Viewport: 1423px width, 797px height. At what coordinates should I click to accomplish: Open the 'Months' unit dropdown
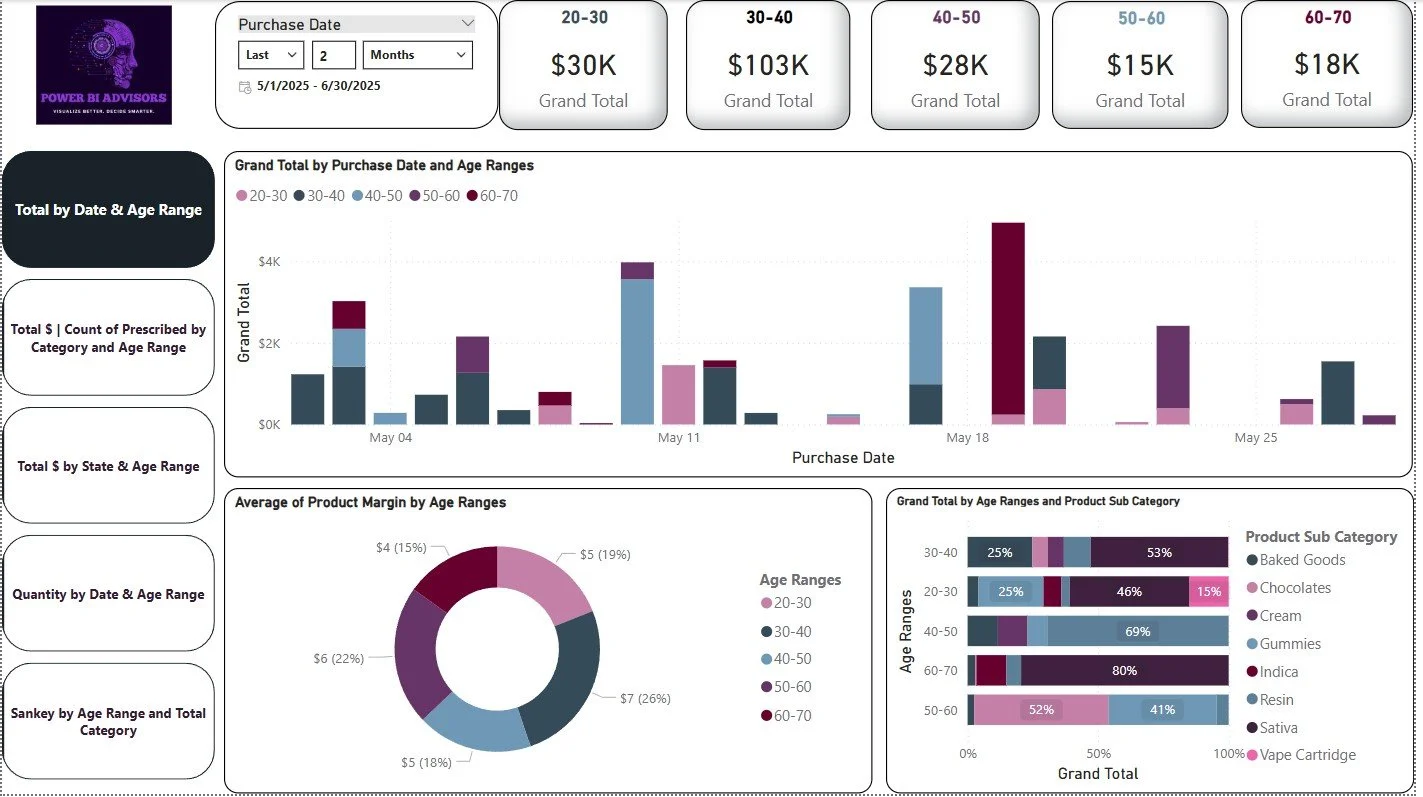click(417, 55)
